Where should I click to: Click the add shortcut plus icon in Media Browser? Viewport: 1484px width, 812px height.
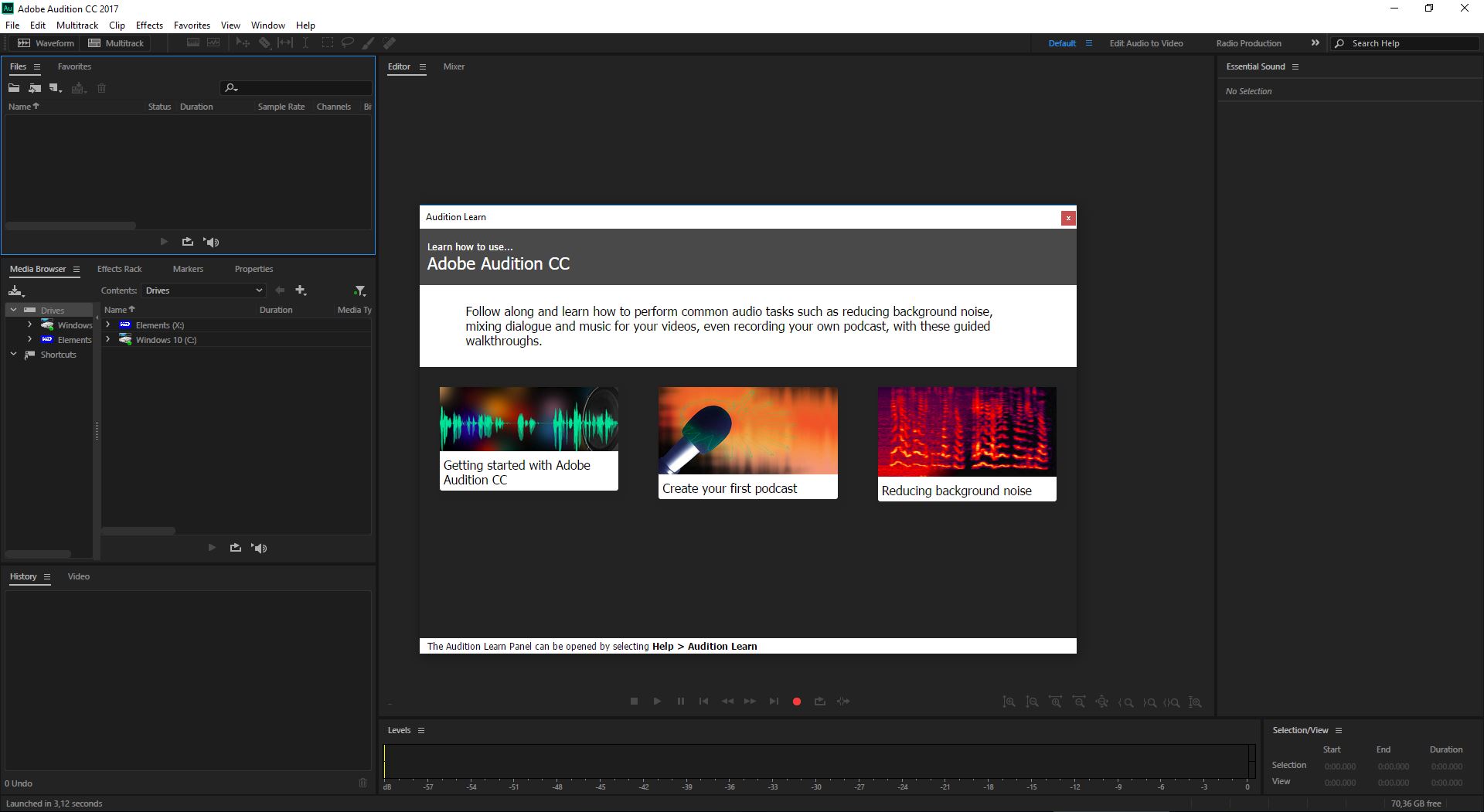pos(301,290)
